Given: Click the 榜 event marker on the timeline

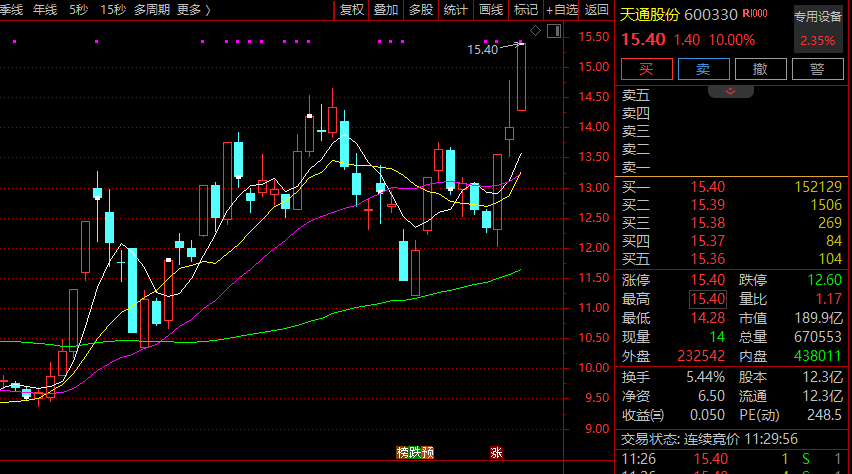Looking at the screenshot, I should 403,453.
